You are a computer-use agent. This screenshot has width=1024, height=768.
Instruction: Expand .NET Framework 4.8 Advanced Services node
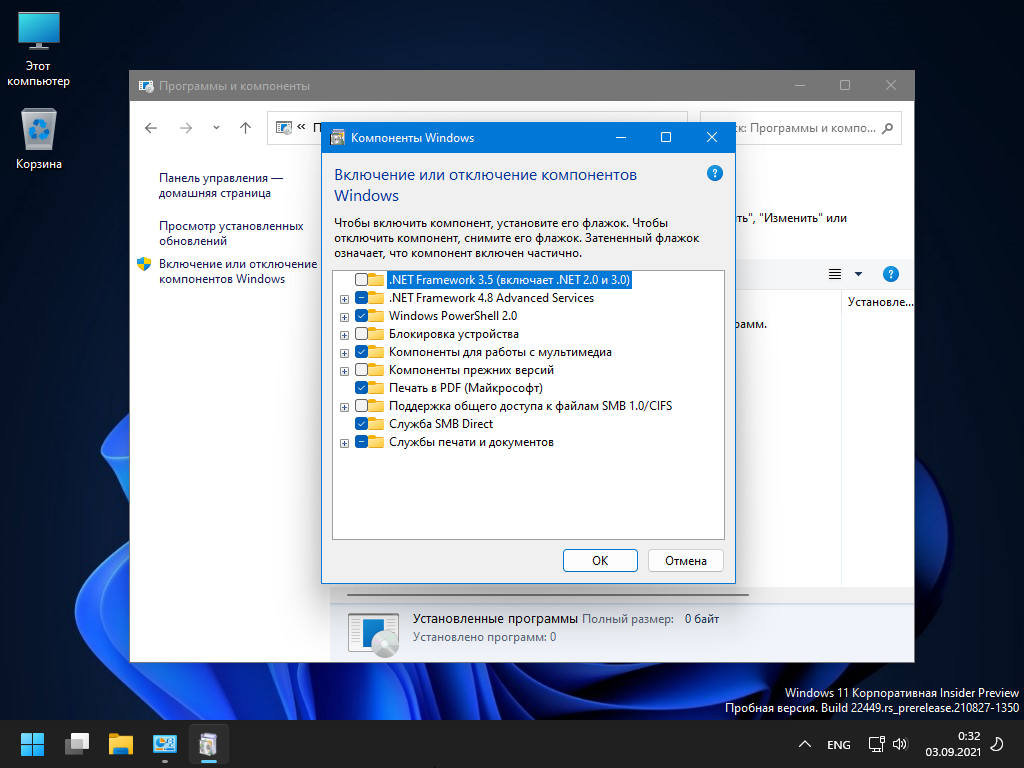344,298
